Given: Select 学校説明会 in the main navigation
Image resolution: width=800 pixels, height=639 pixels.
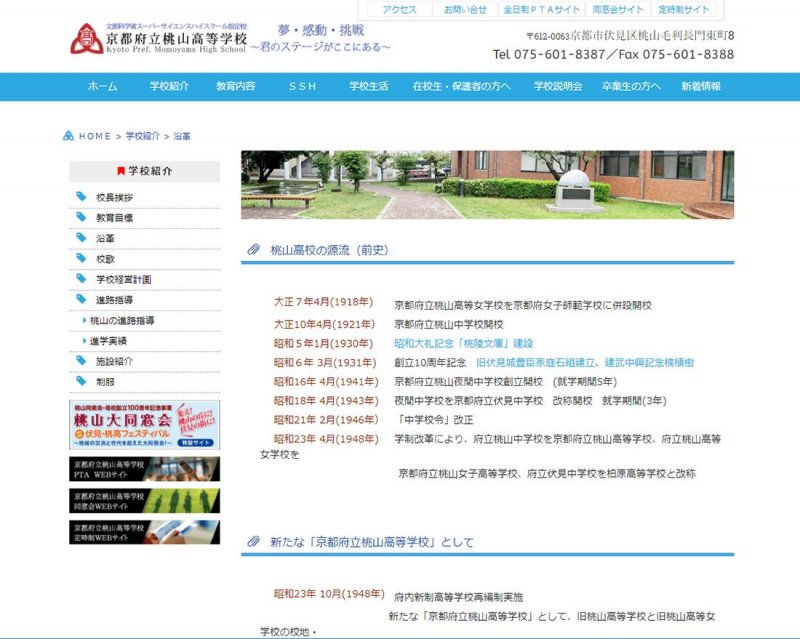Looking at the screenshot, I should pos(558,87).
